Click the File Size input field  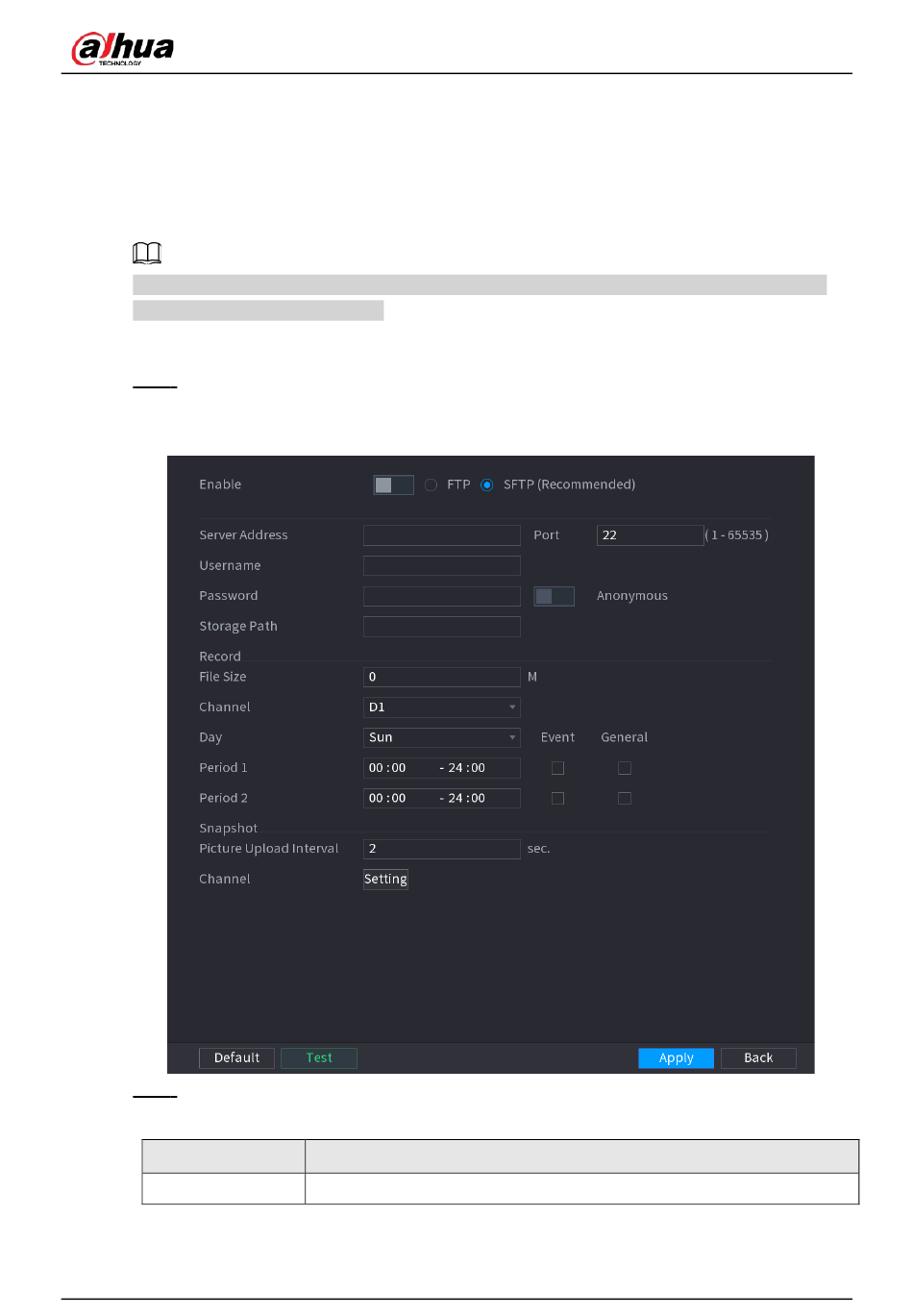pyautogui.click(x=442, y=677)
